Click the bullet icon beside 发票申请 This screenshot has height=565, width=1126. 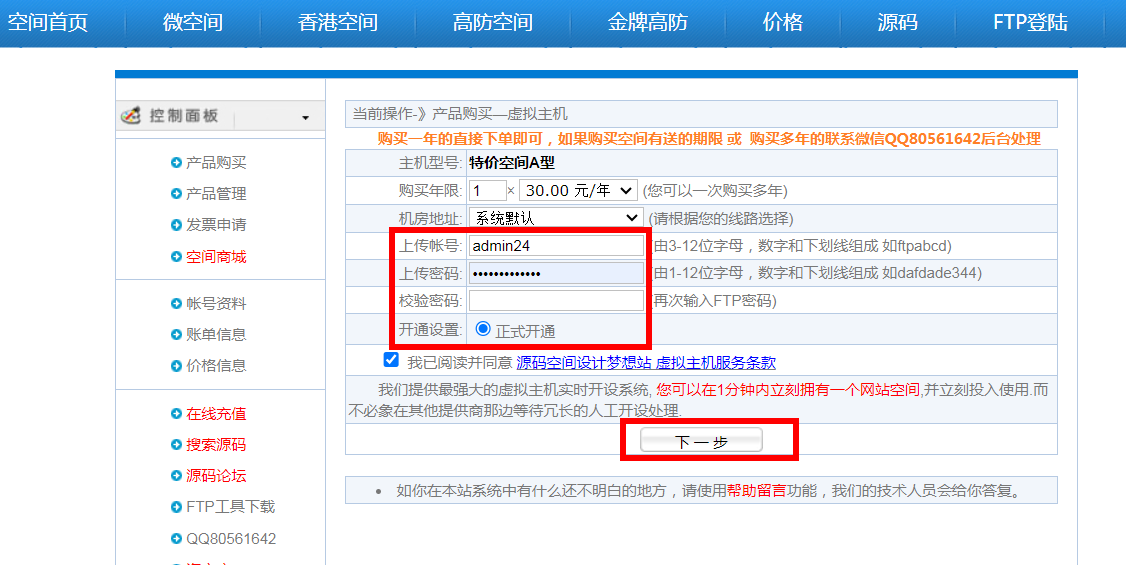click(x=176, y=225)
